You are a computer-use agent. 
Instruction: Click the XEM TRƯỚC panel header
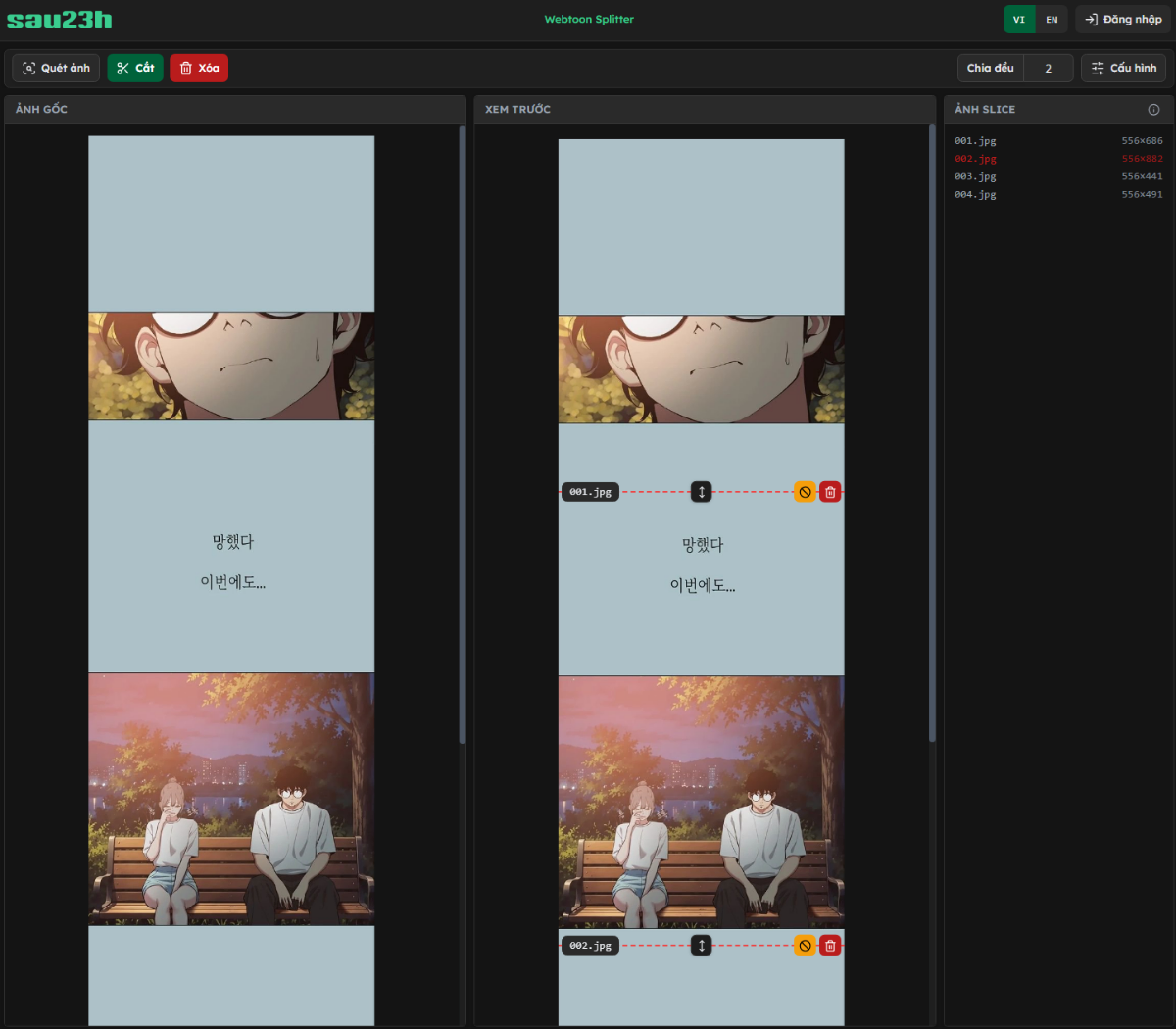click(706, 110)
